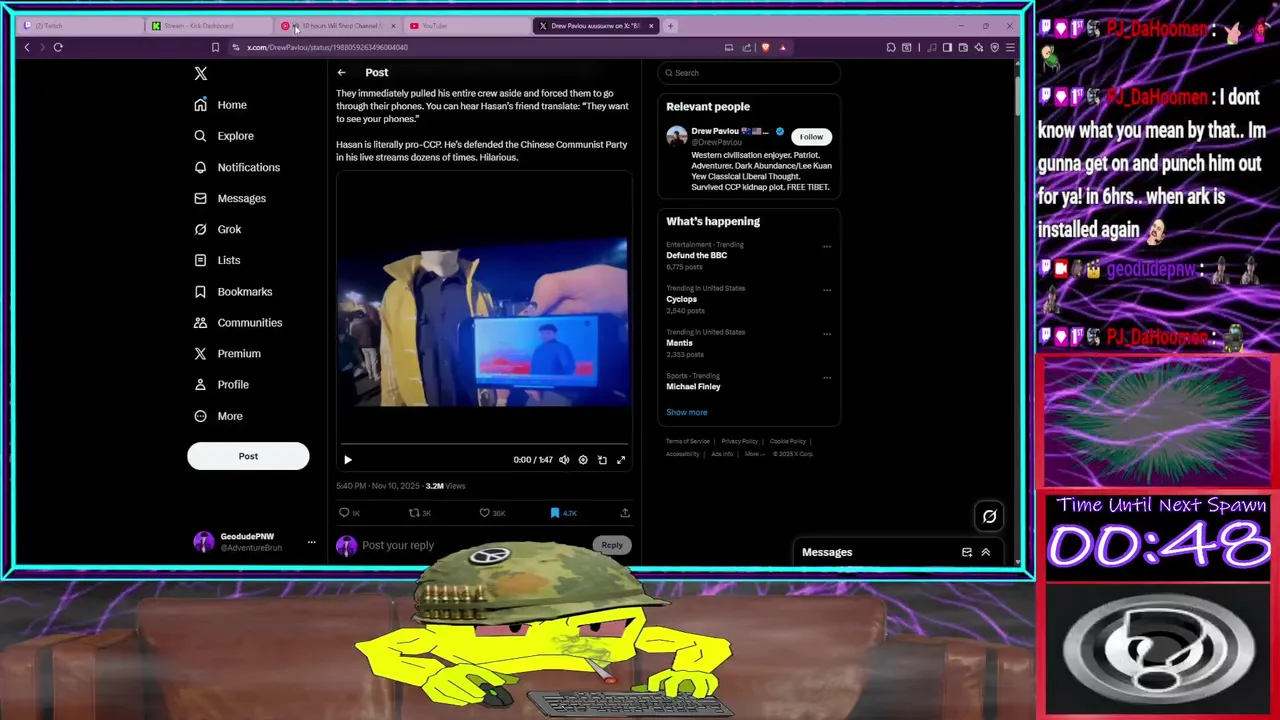Enter fullscreen on the video player
The height and width of the screenshot is (720, 1280).
[621, 460]
